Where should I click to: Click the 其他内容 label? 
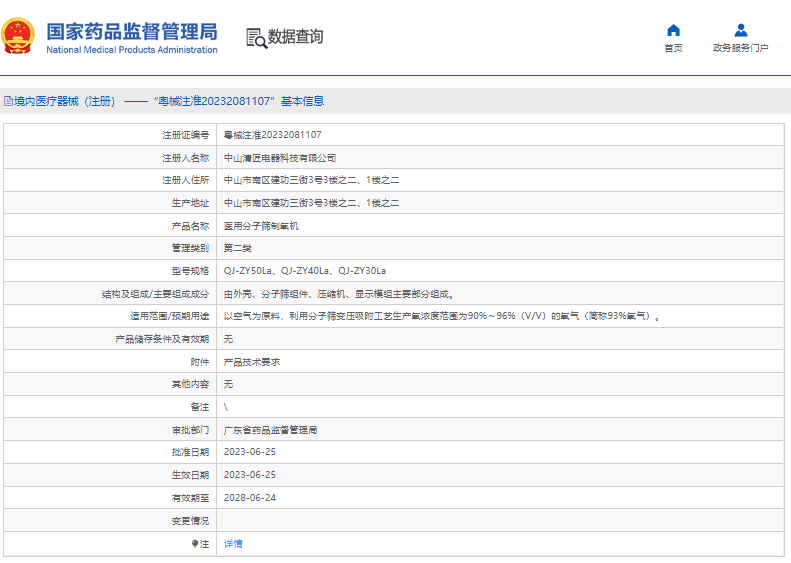coord(190,384)
